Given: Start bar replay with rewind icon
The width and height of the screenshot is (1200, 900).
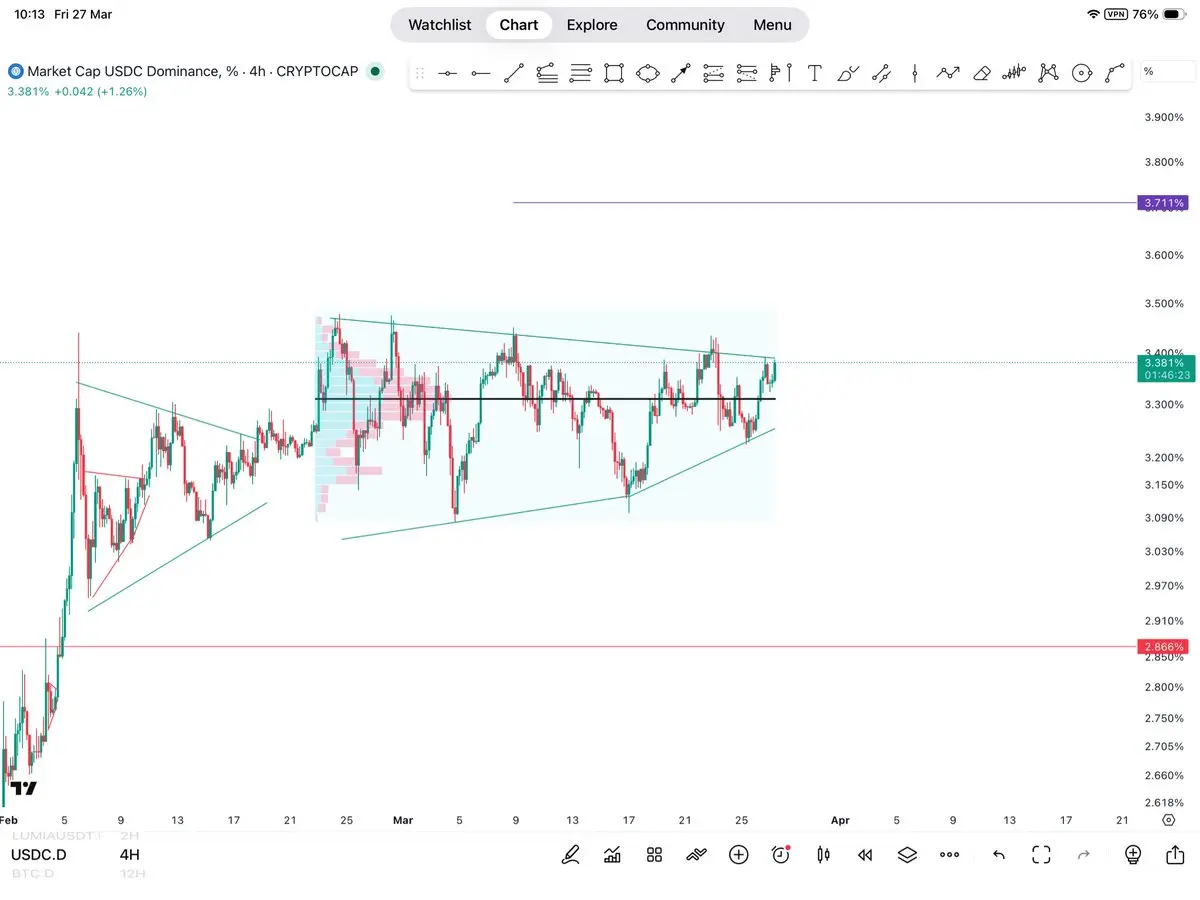Looking at the screenshot, I should click(x=865, y=855).
